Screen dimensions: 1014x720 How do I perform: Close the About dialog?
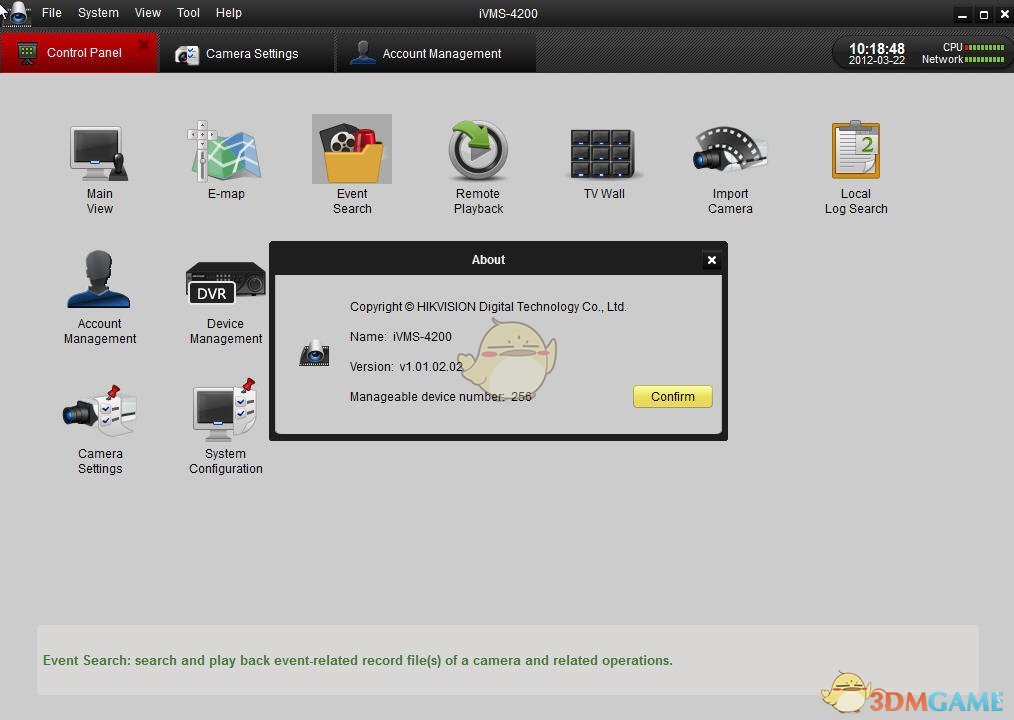[711, 259]
